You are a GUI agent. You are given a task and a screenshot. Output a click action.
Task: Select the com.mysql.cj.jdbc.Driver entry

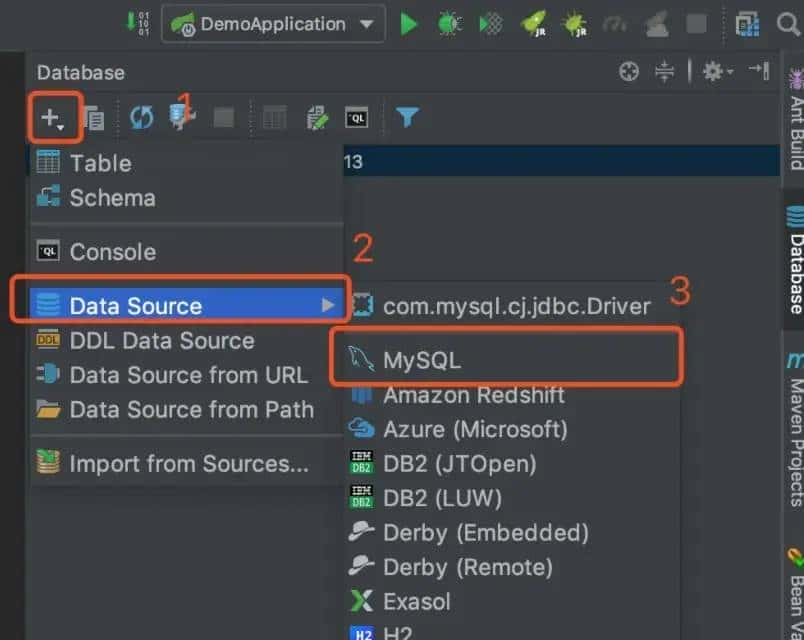click(515, 306)
